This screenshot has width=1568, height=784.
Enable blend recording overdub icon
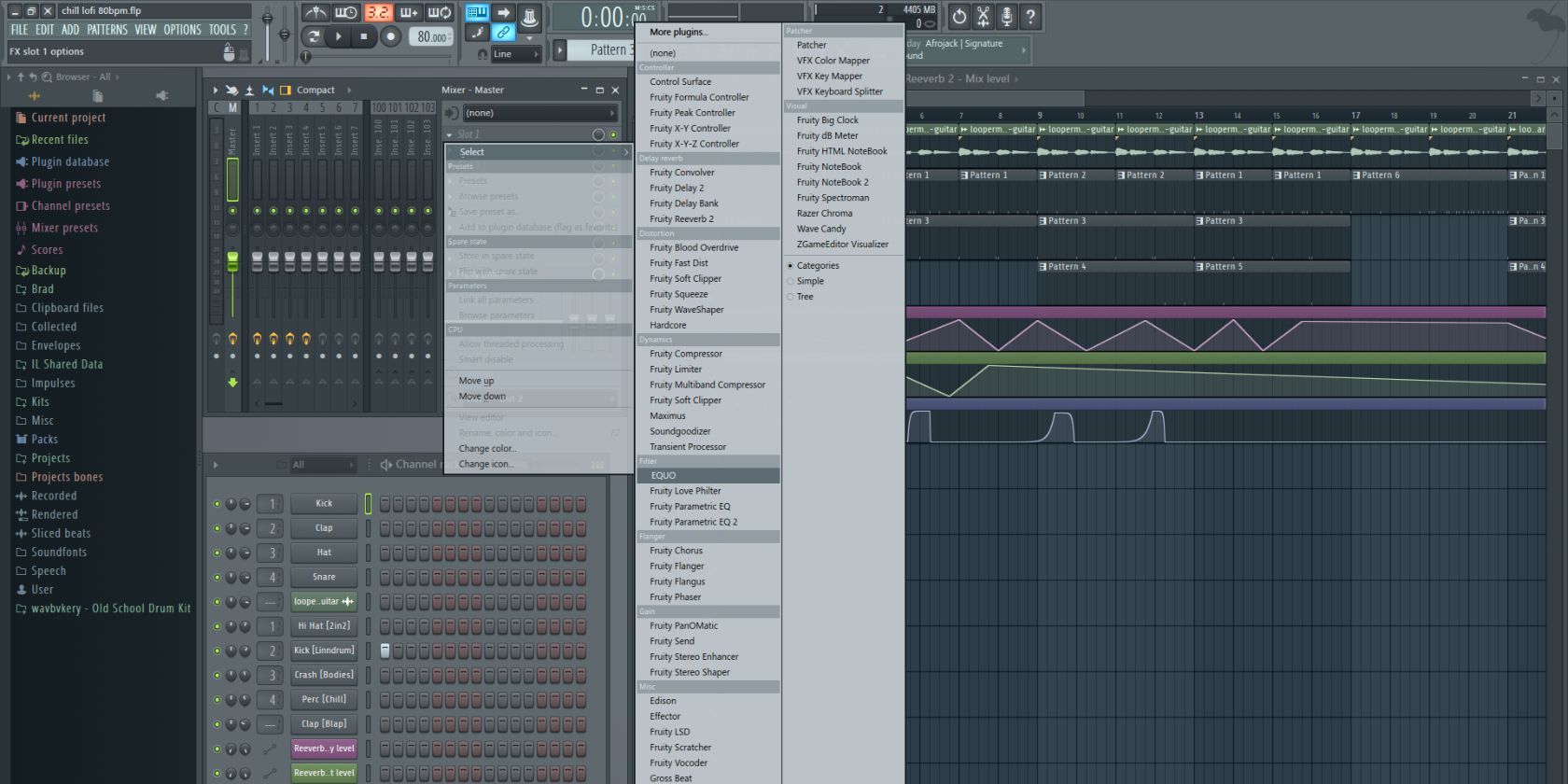tap(409, 12)
